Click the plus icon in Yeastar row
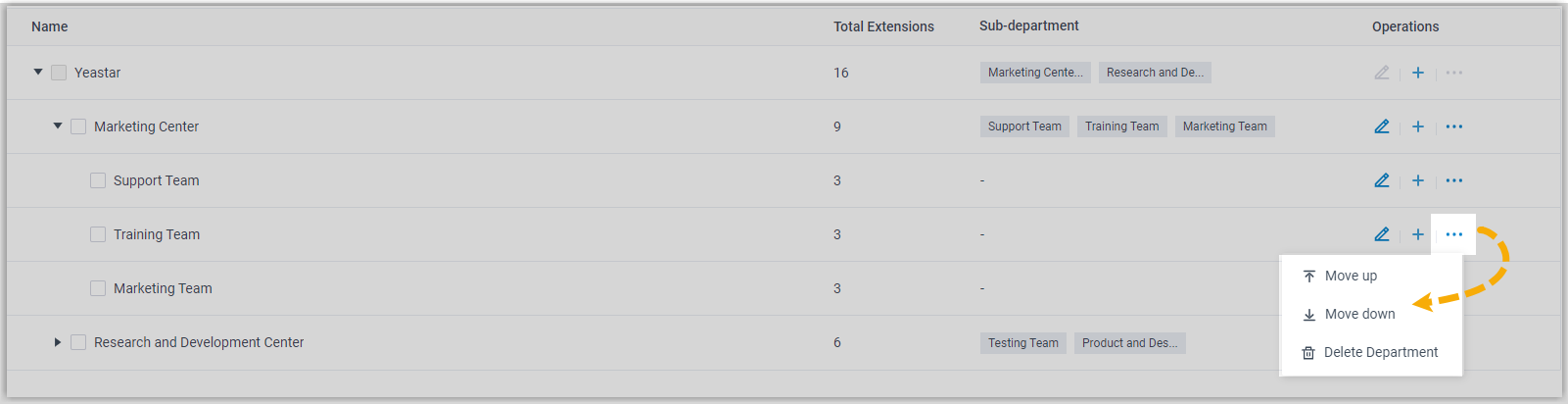The width and height of the screenshot is (1568, 404). [x=1417, y=73]
